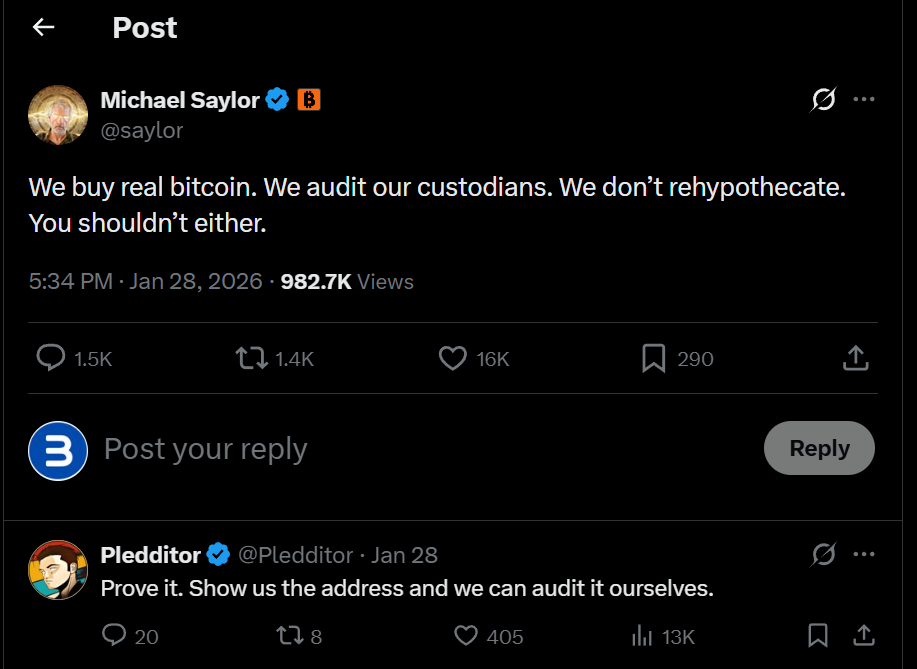Click the blue verified badge beside Michael Saylor
Viewport: 917px width, 669px height.
(x=278, y=100)
